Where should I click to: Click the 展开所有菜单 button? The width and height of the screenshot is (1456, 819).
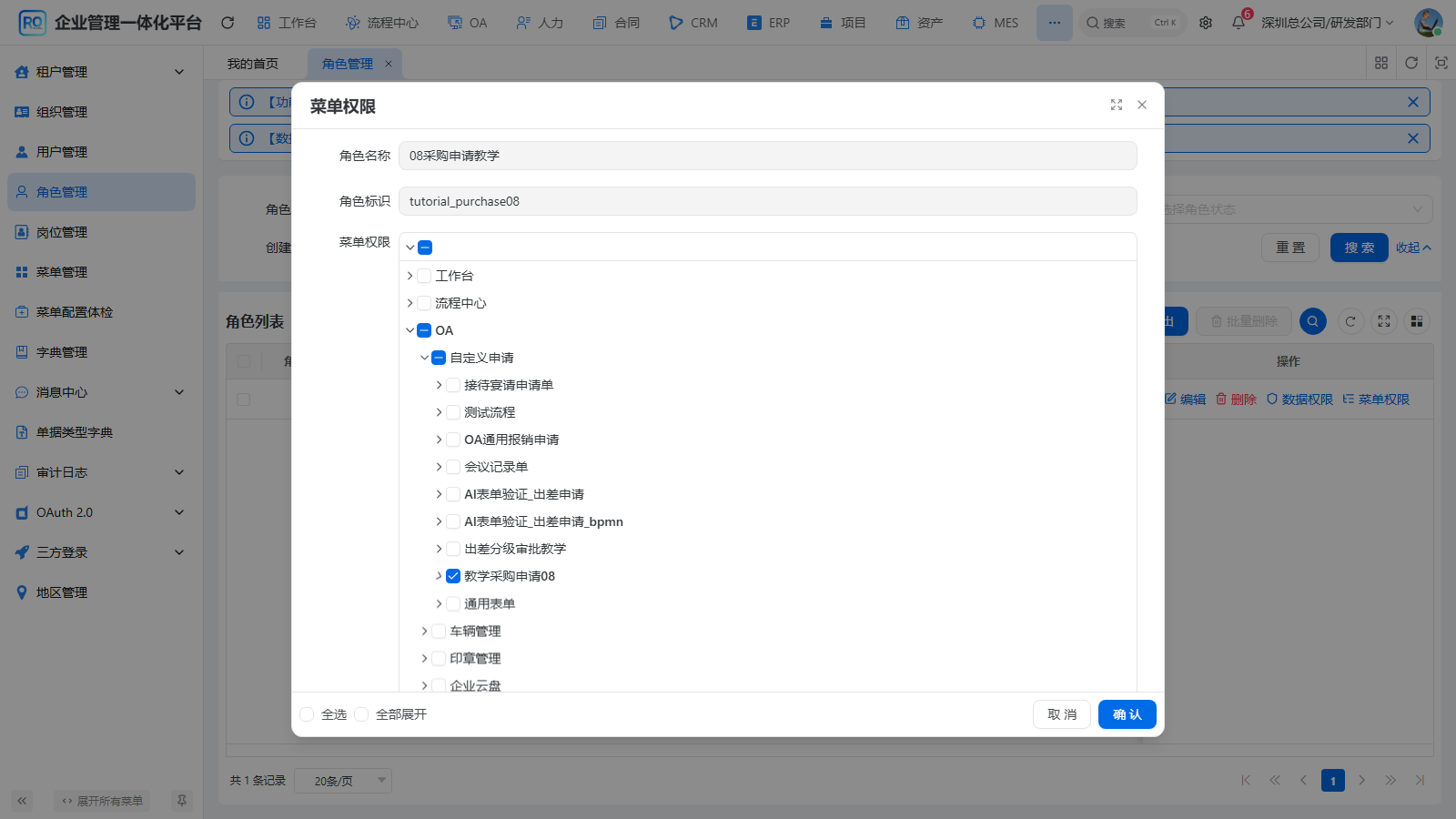tap(102, 801)
